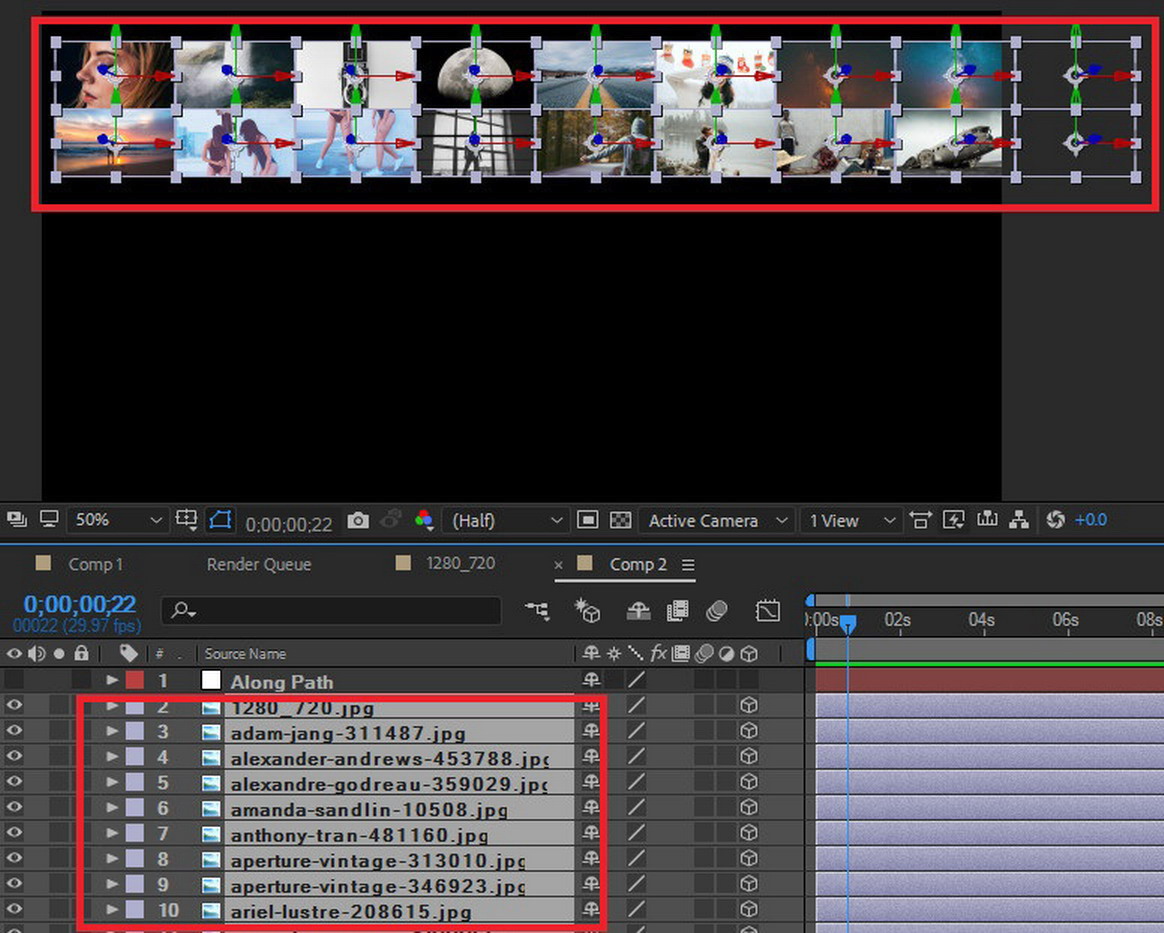Click the 3D Layer cube column header
1164x933 pixels.
(749, 654)
